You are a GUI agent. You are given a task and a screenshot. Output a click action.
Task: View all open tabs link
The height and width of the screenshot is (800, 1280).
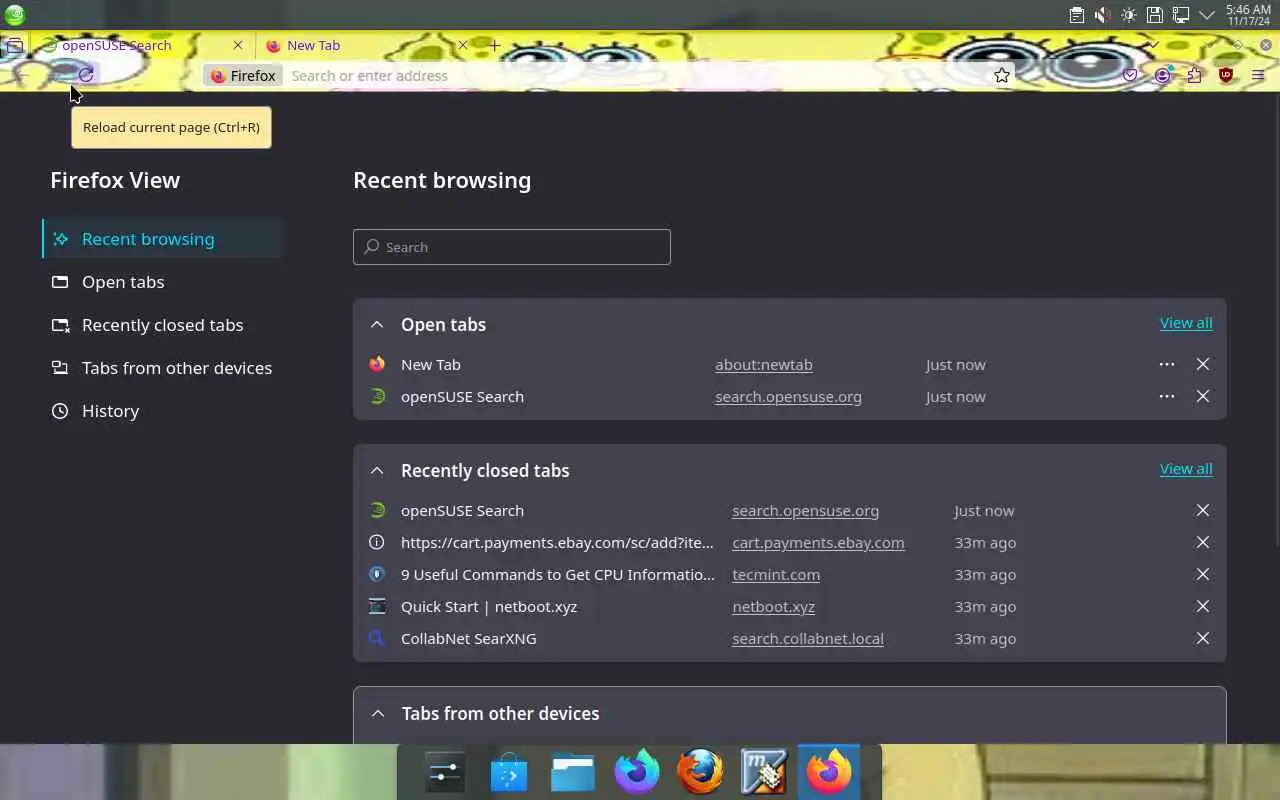point(1186,323)
